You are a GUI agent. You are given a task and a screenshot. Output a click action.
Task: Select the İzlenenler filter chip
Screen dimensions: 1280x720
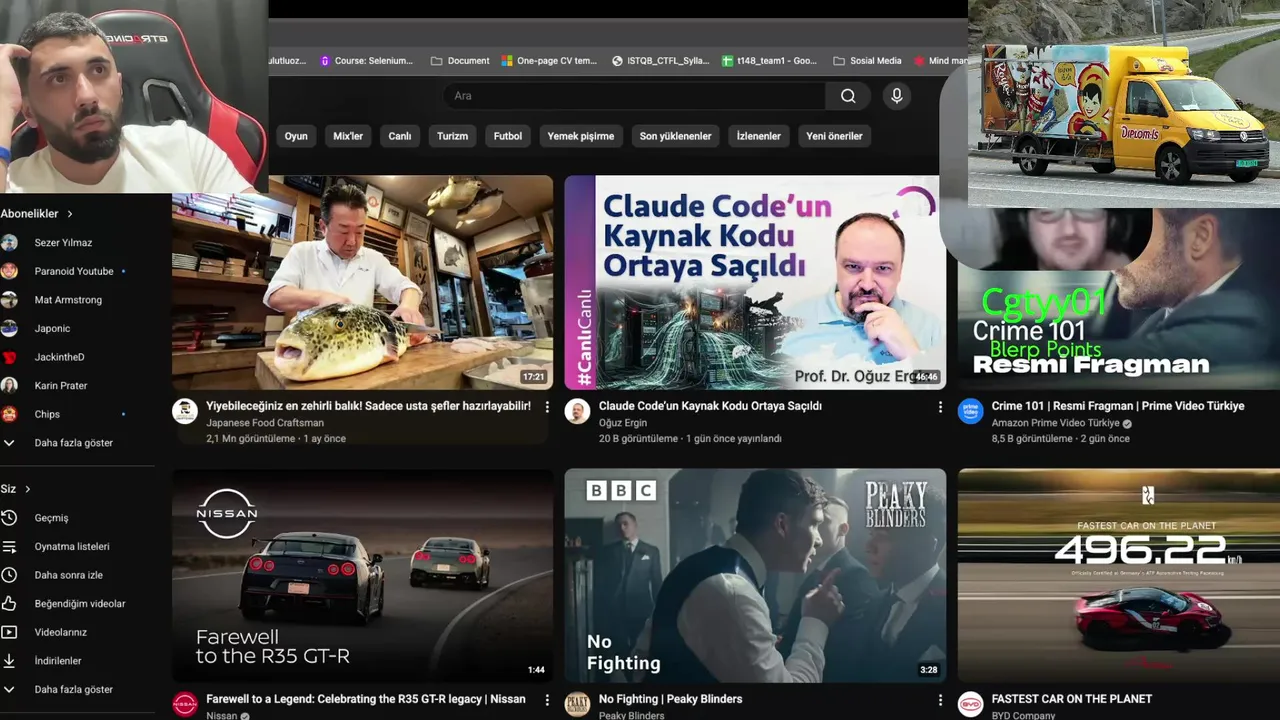point(759,136)
